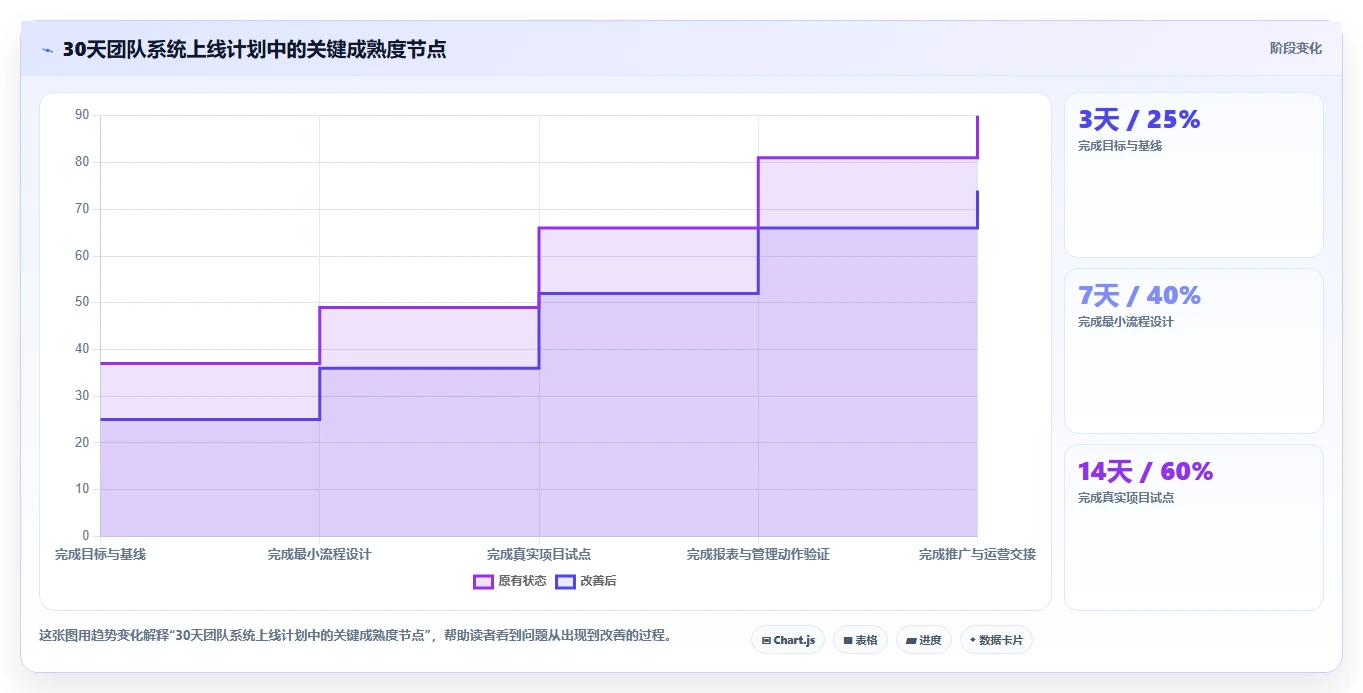Click the header icon beside the chart title
Screen dimensions: 1363x693
tap(47, 50)
